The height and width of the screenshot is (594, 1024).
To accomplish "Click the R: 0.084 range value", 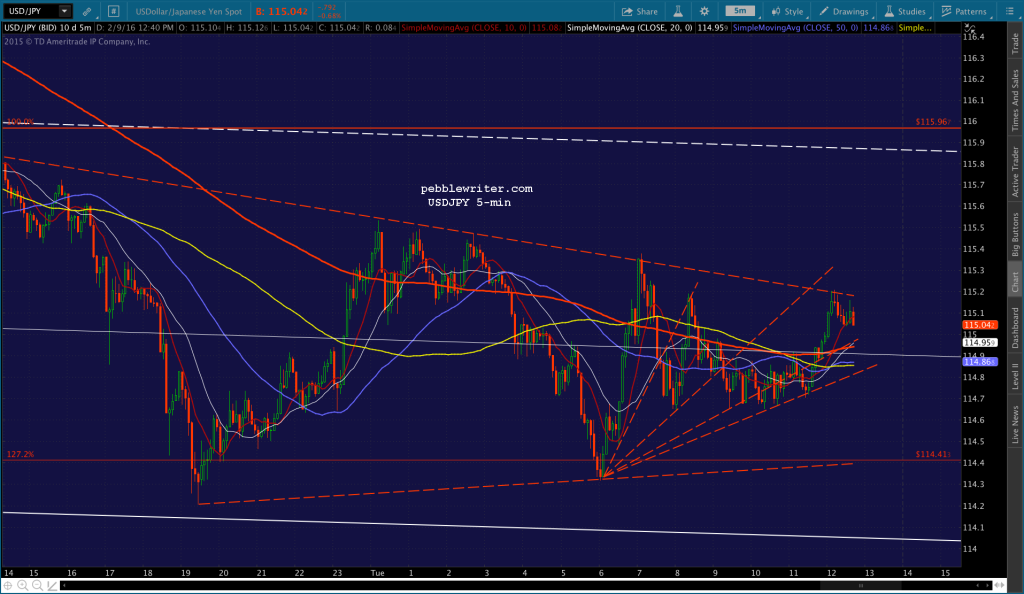I will (380, 28).
